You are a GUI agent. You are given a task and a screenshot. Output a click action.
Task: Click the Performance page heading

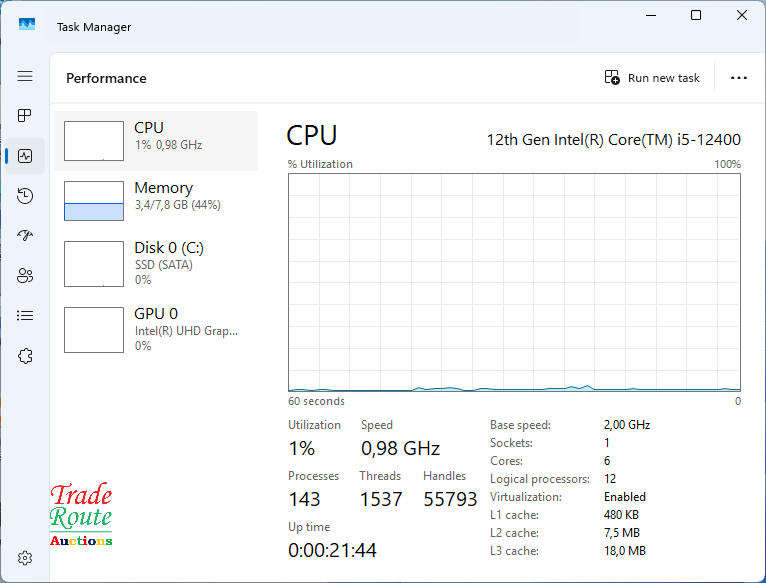(106, 78)
